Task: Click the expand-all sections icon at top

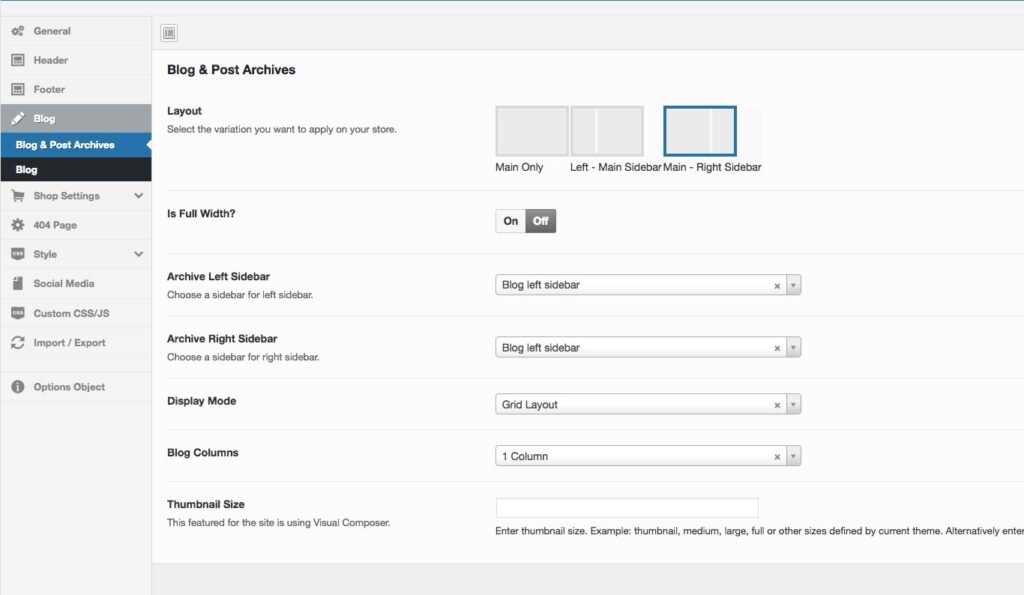Action: [169, 33]
